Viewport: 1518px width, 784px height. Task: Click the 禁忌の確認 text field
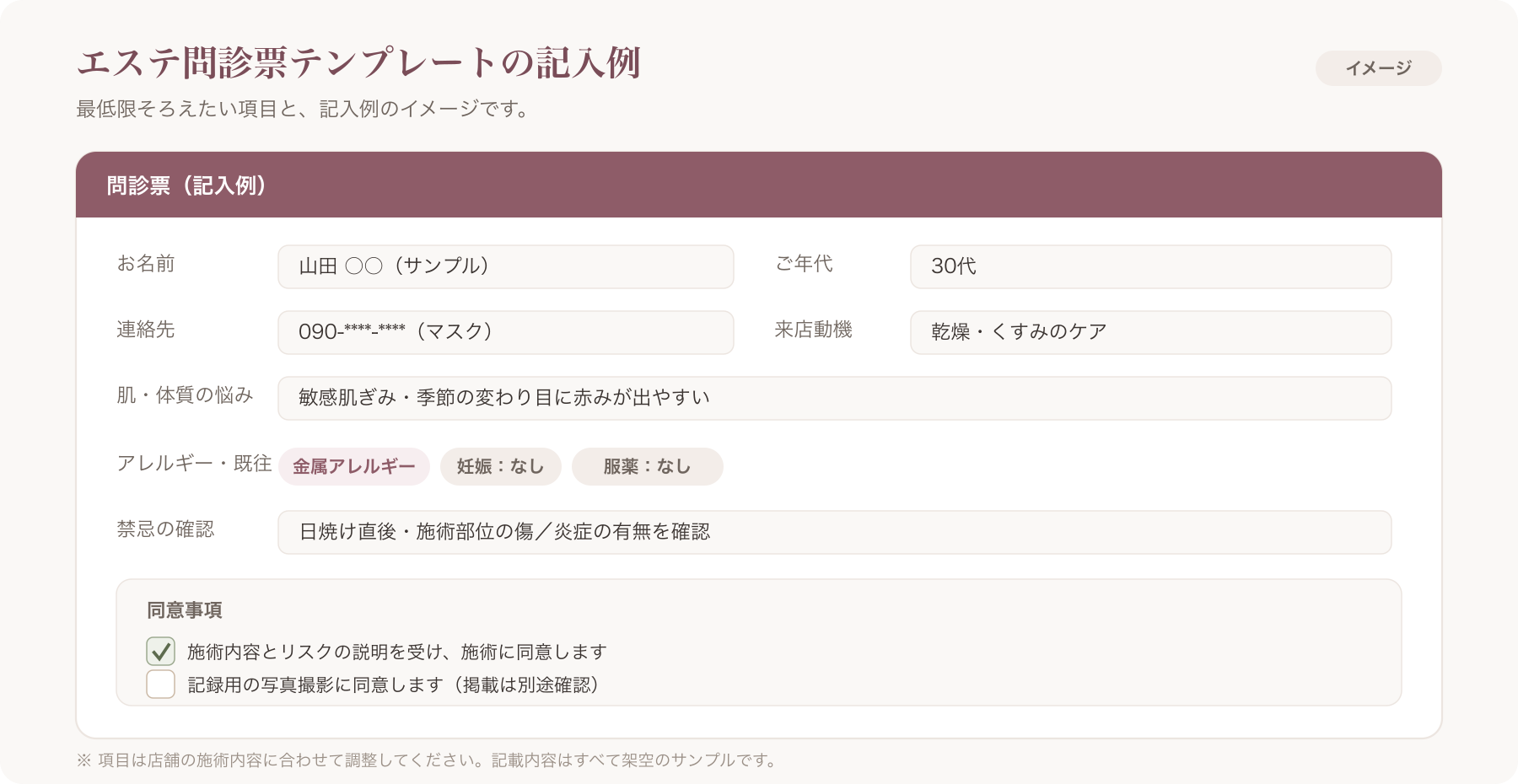(835, 532)
